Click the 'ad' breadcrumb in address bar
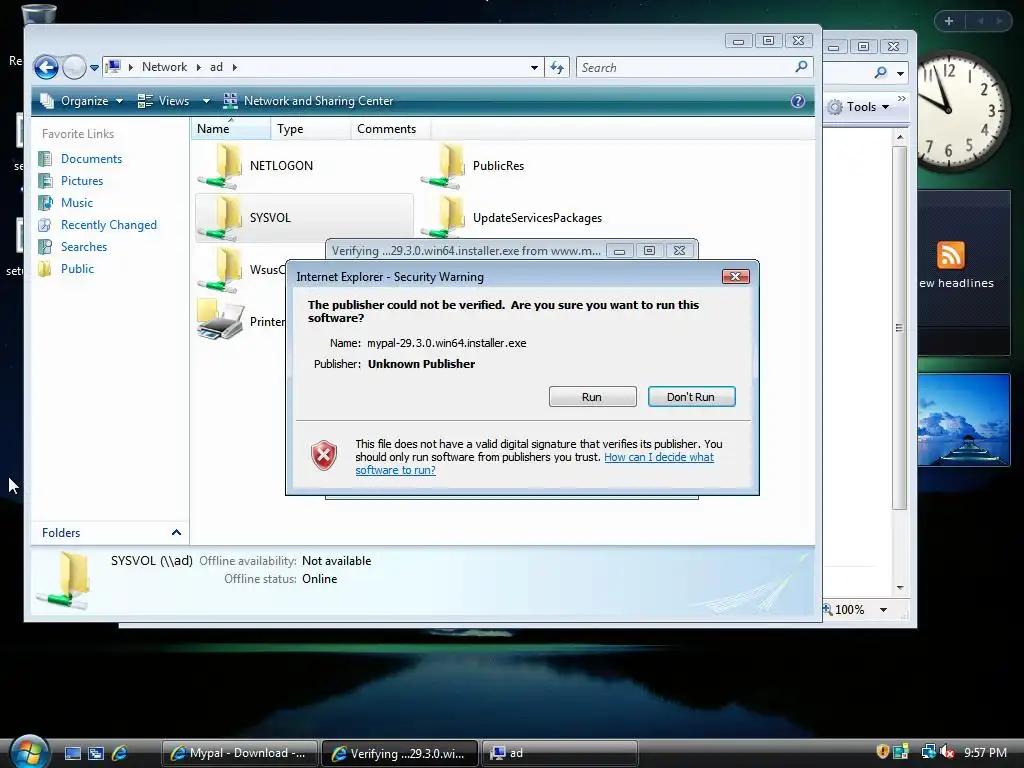The image size is (1024, 768). pyautogui.click(x=216, y=67)
